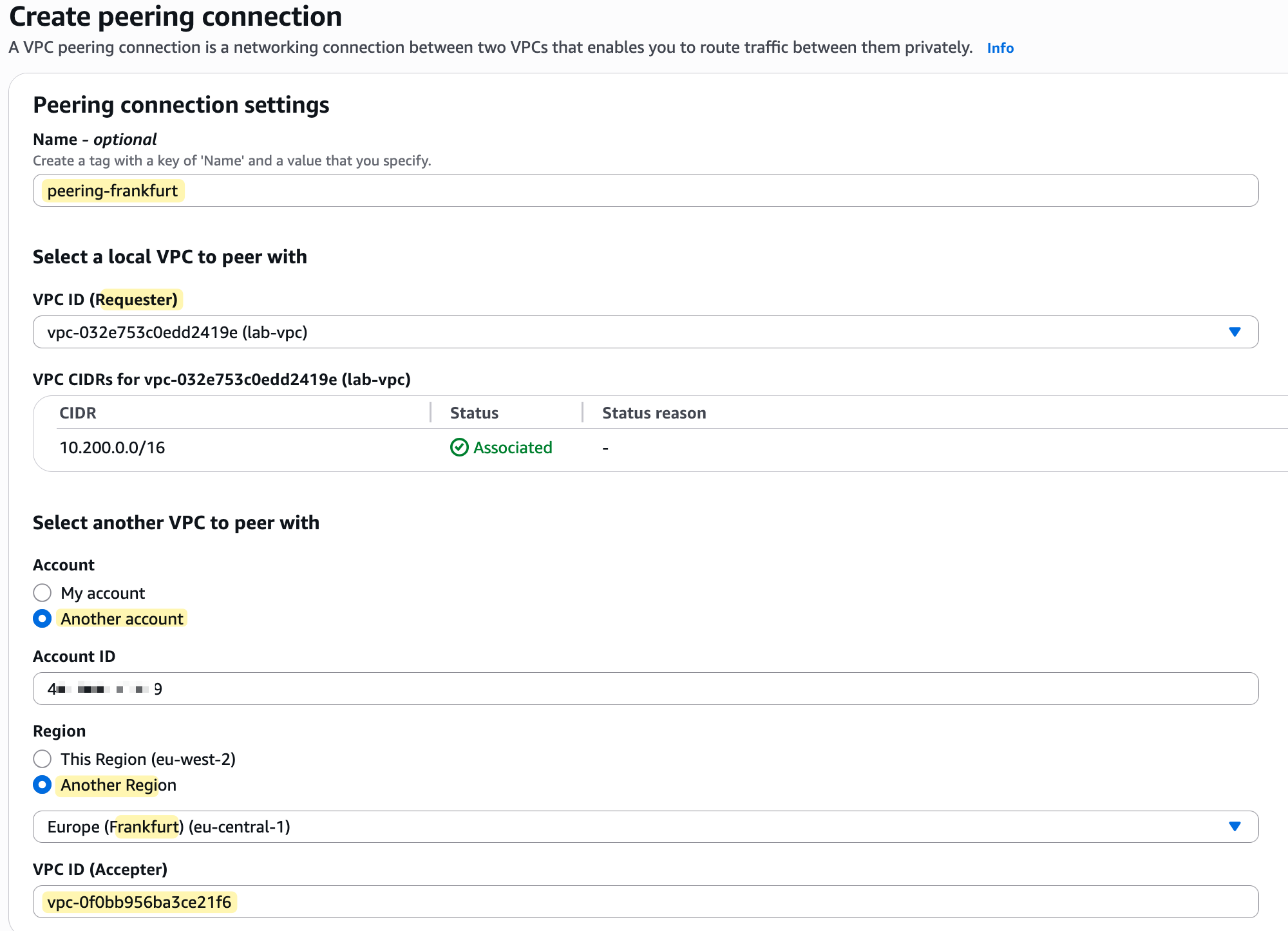Open the Europe (Frankfurt) region selector
The width and height of the screenshot is (1288, 931).
(631, 827)
